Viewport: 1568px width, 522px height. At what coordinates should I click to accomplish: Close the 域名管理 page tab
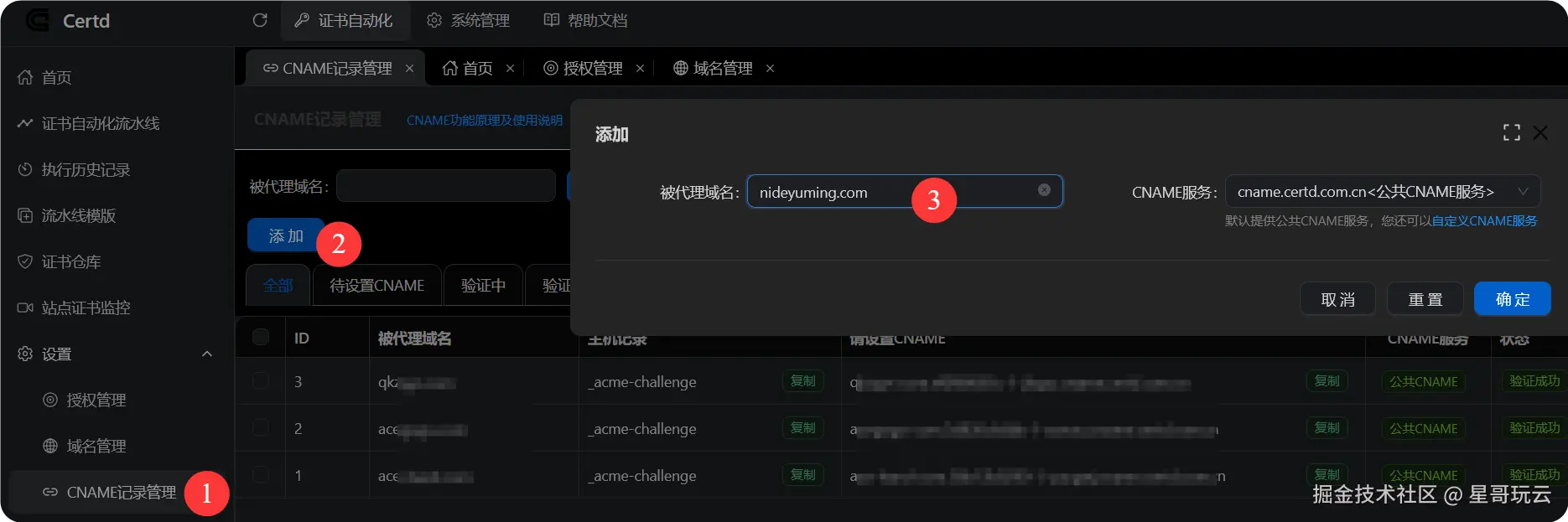[x=770, y=69]
